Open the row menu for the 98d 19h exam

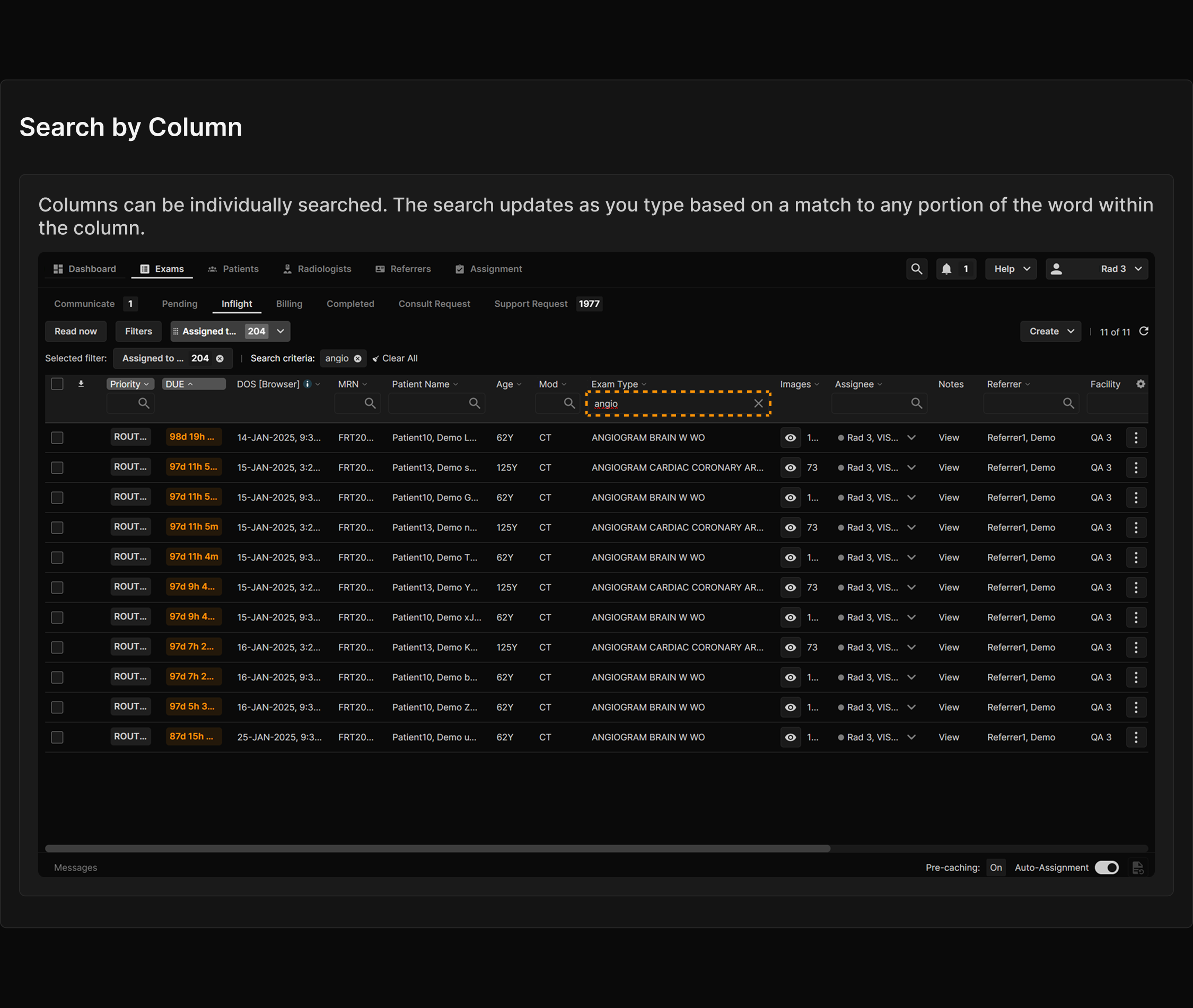pyautogui.click(x=1136, y=438)
